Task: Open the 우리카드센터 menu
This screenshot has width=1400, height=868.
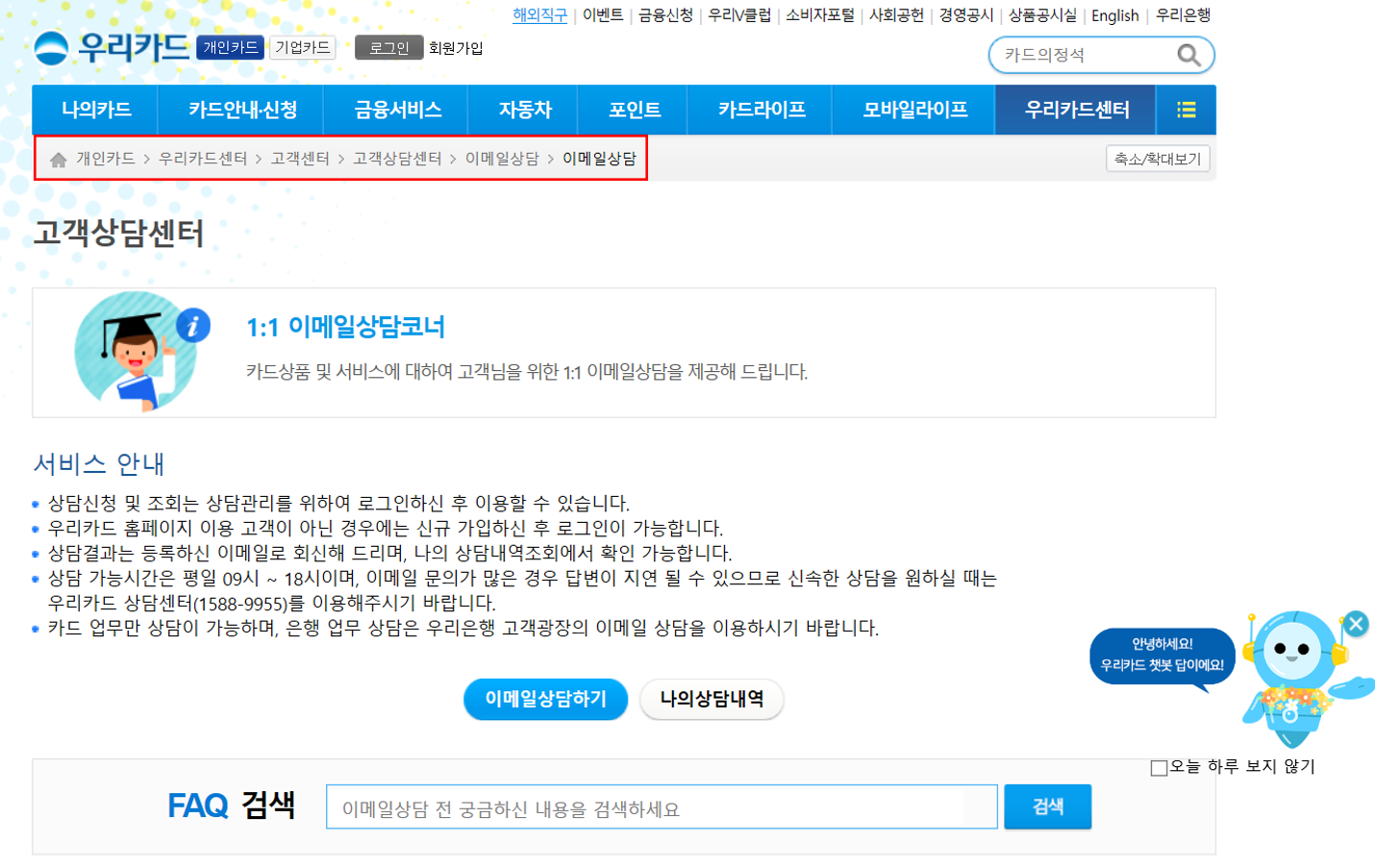Action: (x=1077, y=110)
